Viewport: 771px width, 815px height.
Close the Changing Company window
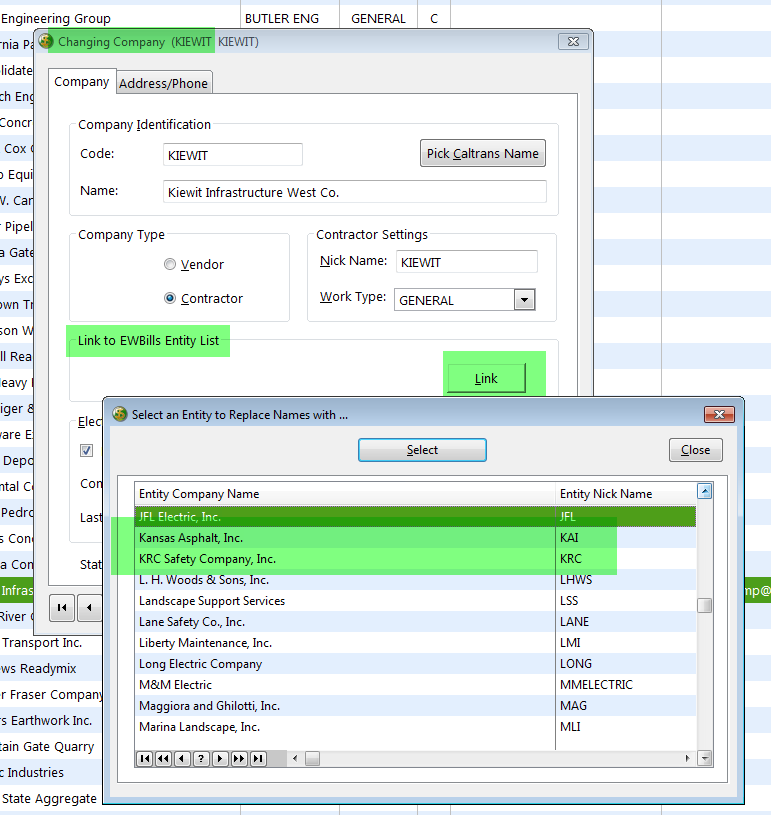point(573,42)
